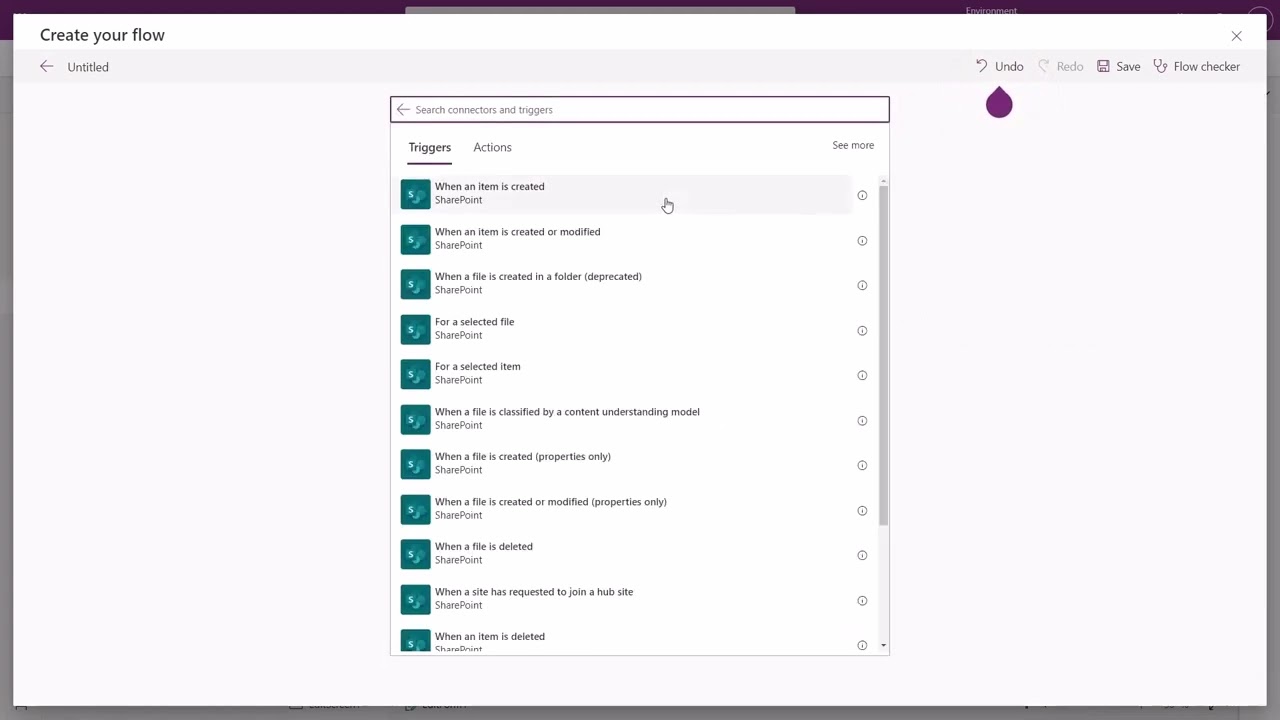Screen dimensions: 1280x720
Task: Open info icon for 'file is created in a folder (deprecated)'
Action: [862, 285]
